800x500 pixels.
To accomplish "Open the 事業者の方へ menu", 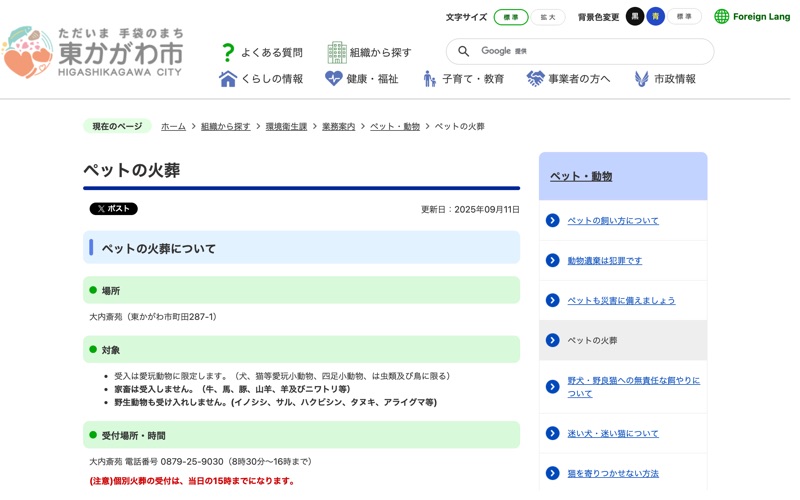I will [x=579, y=79].
